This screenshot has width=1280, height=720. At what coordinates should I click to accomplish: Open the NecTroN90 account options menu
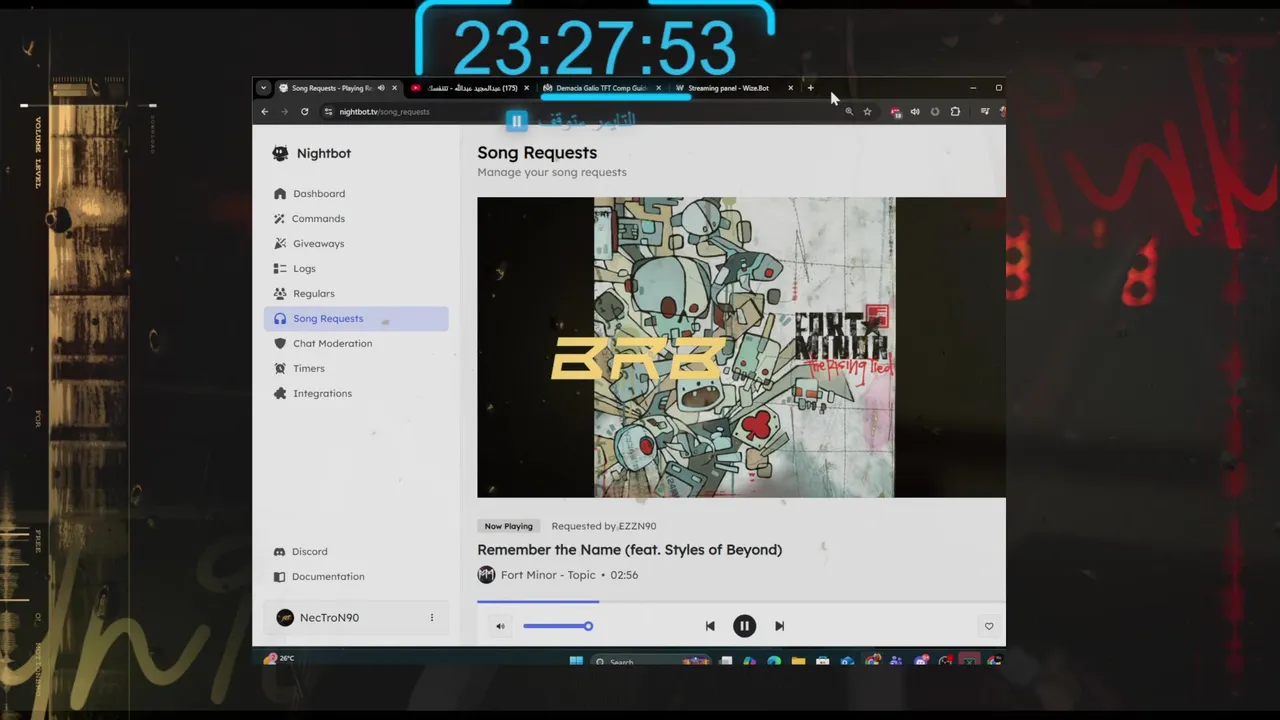[x=432, y=617]
